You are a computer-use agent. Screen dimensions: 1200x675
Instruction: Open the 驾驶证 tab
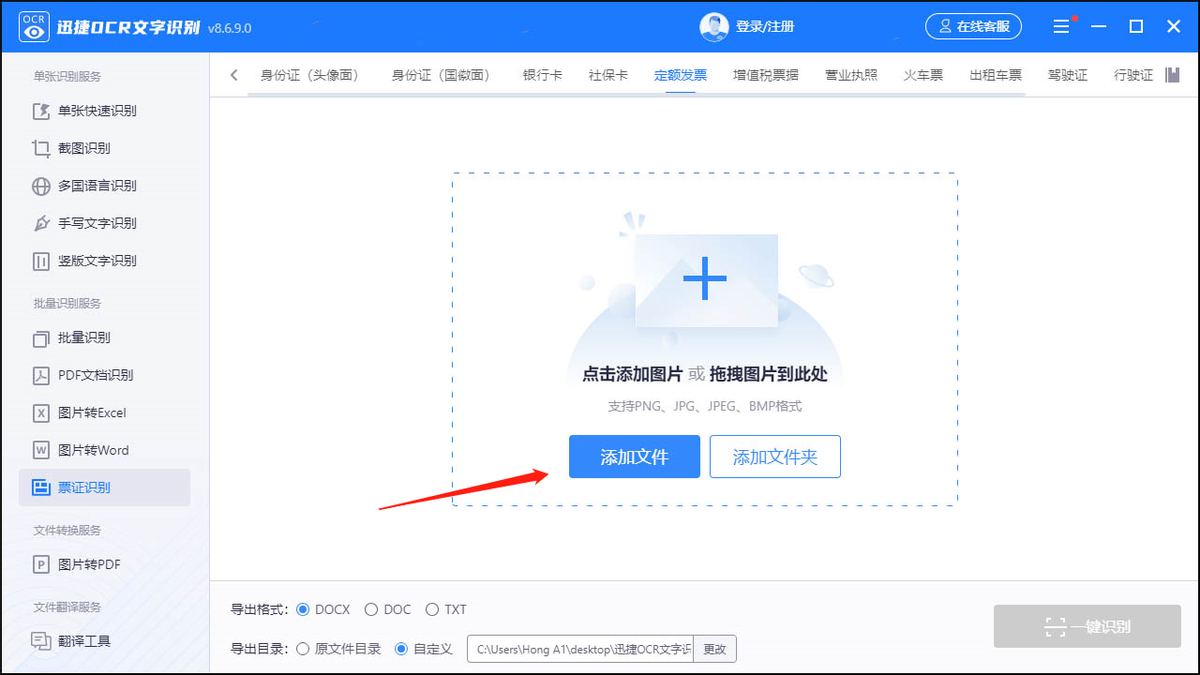pos(1068,75)
